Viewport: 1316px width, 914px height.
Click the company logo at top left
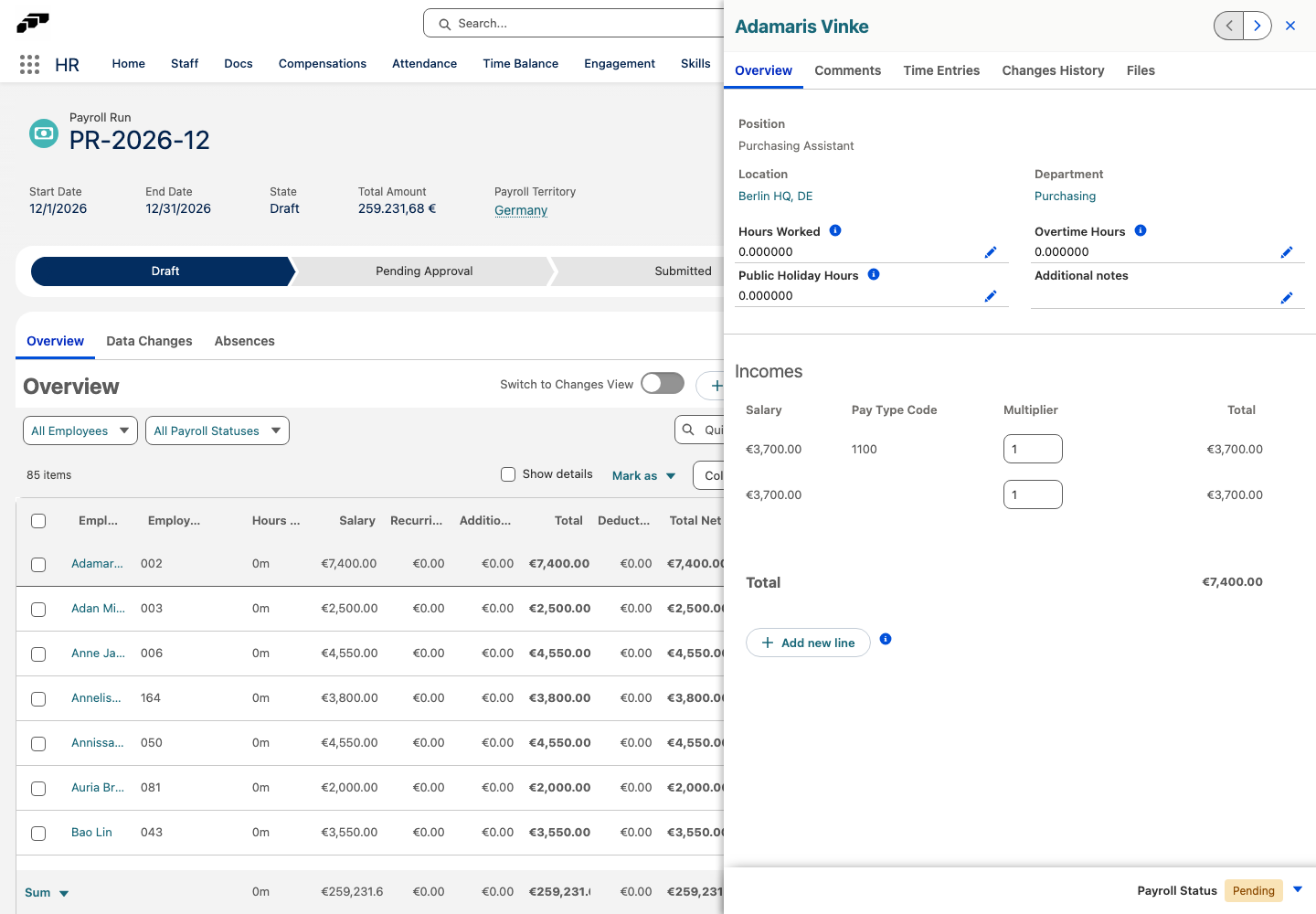click(33, 23)
